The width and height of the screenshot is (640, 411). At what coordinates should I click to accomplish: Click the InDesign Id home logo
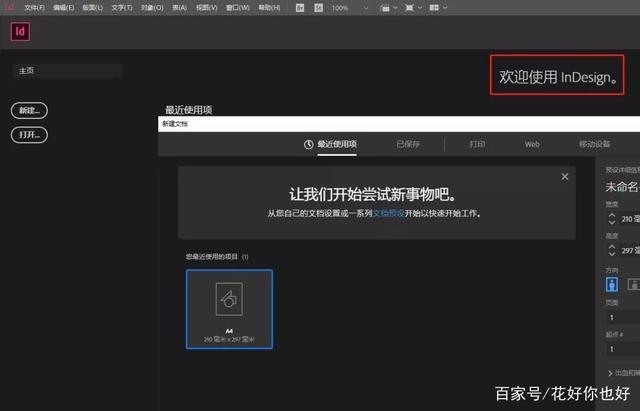pyautogui.click(x=20, y=31)
